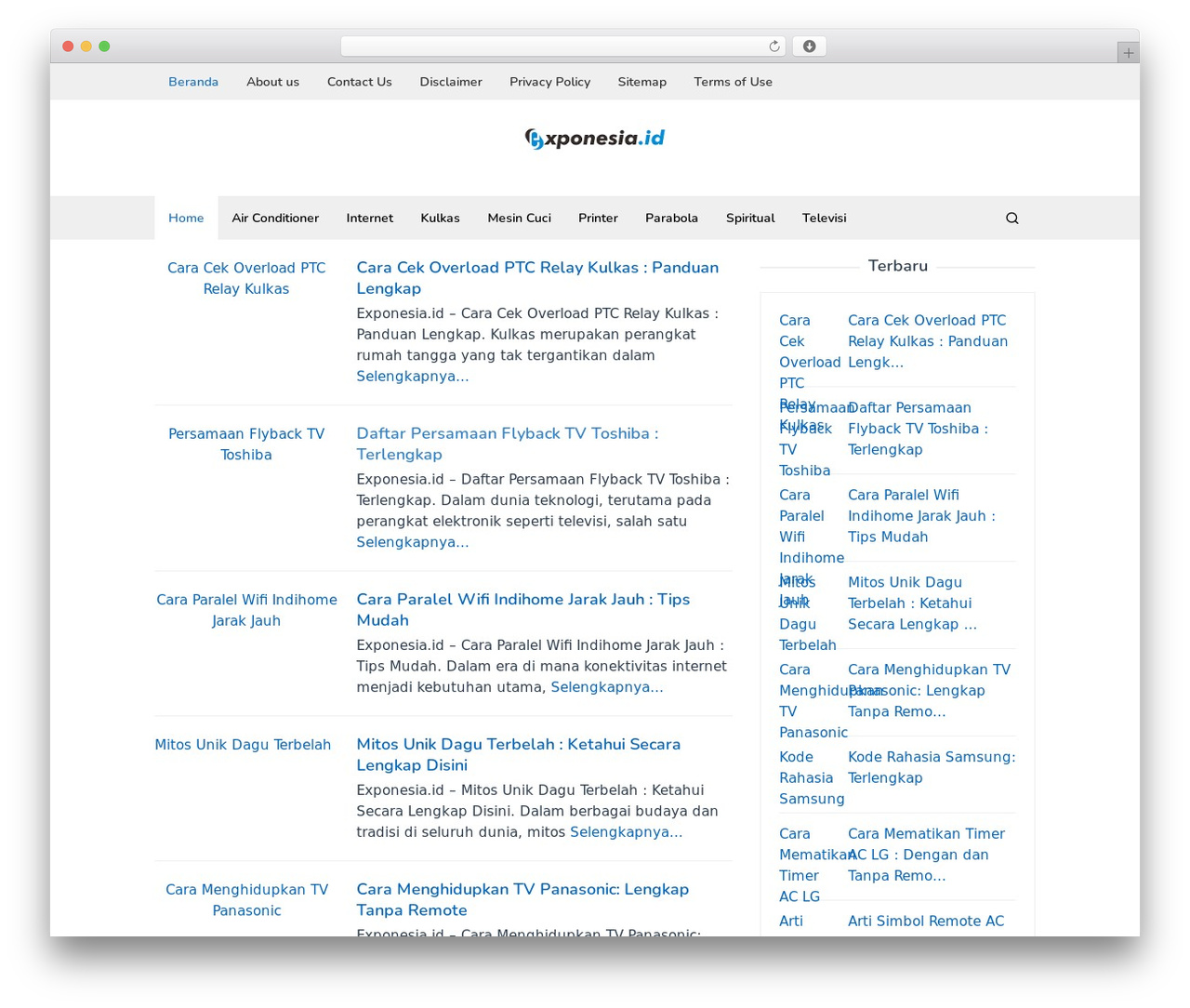The image size is (1190, 1008).
Task: Click thumbnail link Cara Cek Overload PTC Relay Kulkas
Action: [x=246, y=278]
